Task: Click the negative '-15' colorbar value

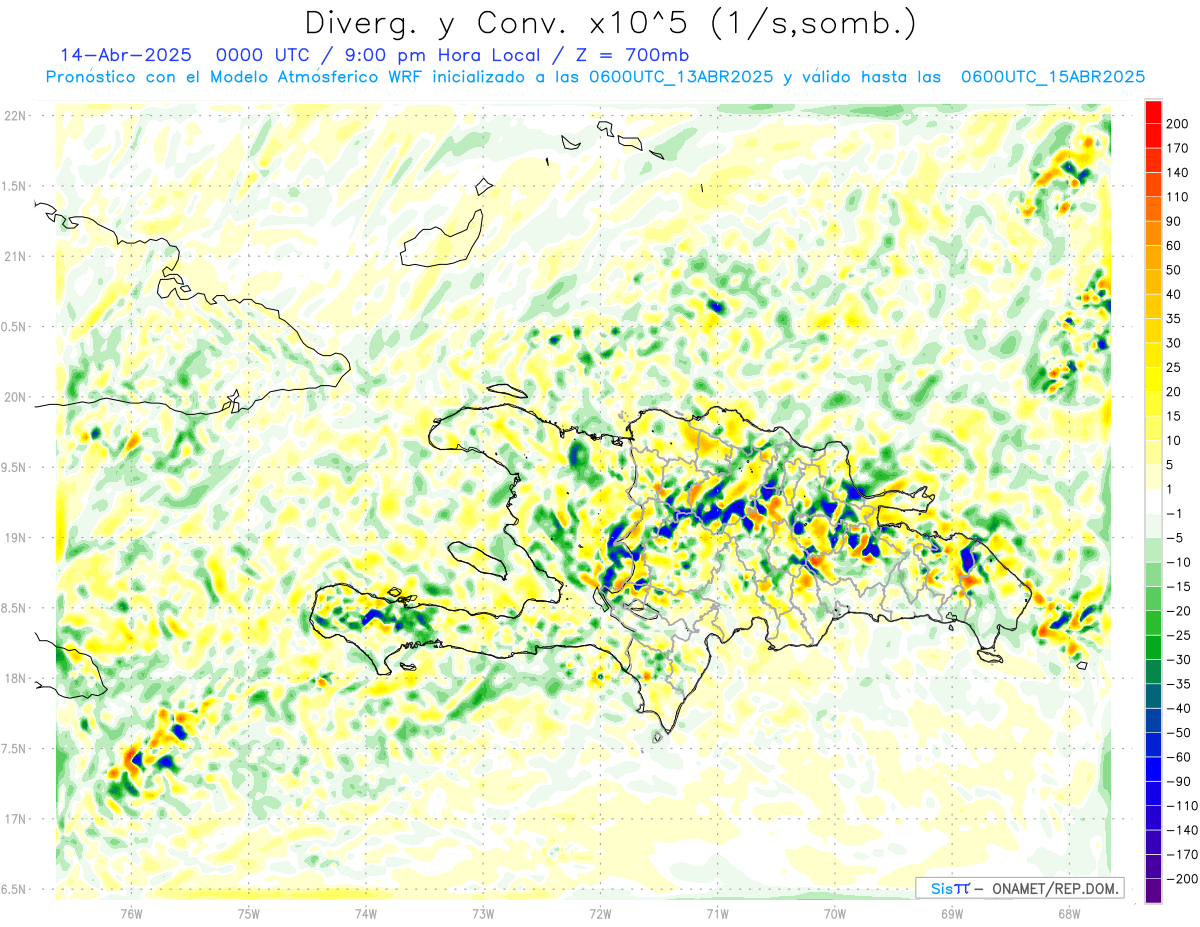Action: click(x=1179, y=586)
